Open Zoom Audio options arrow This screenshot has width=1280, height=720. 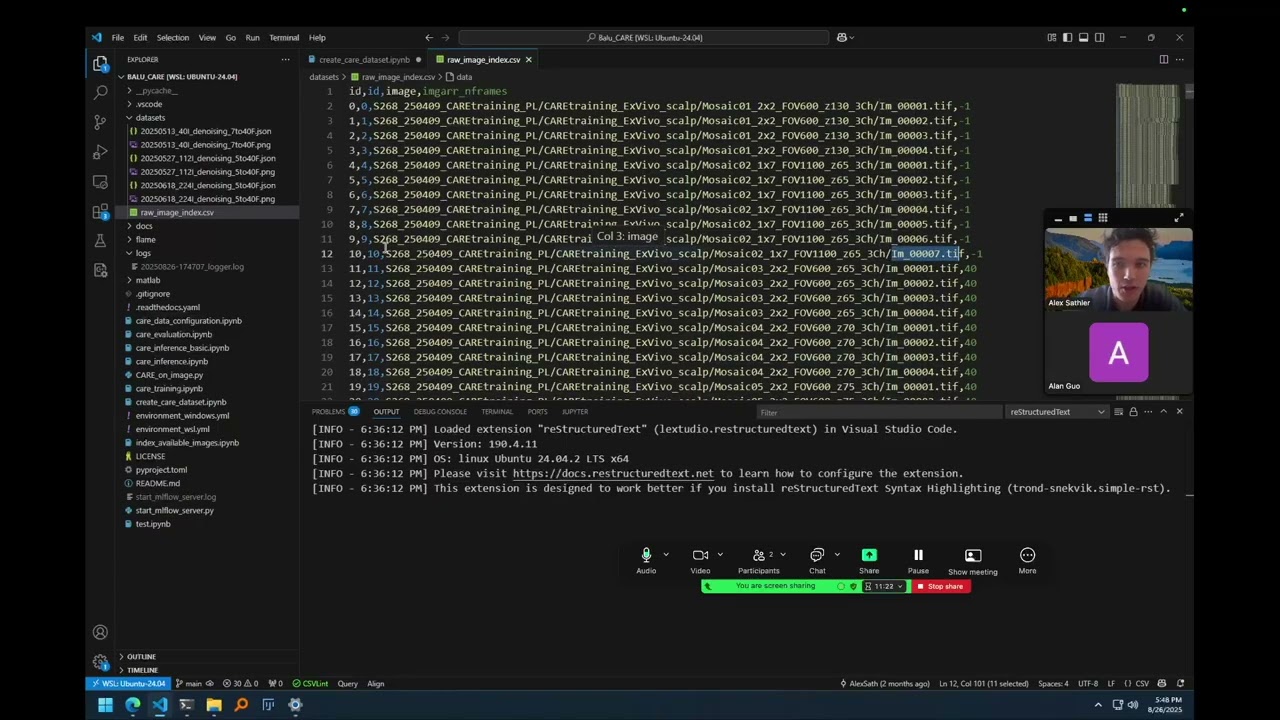[x=665, y=555]
